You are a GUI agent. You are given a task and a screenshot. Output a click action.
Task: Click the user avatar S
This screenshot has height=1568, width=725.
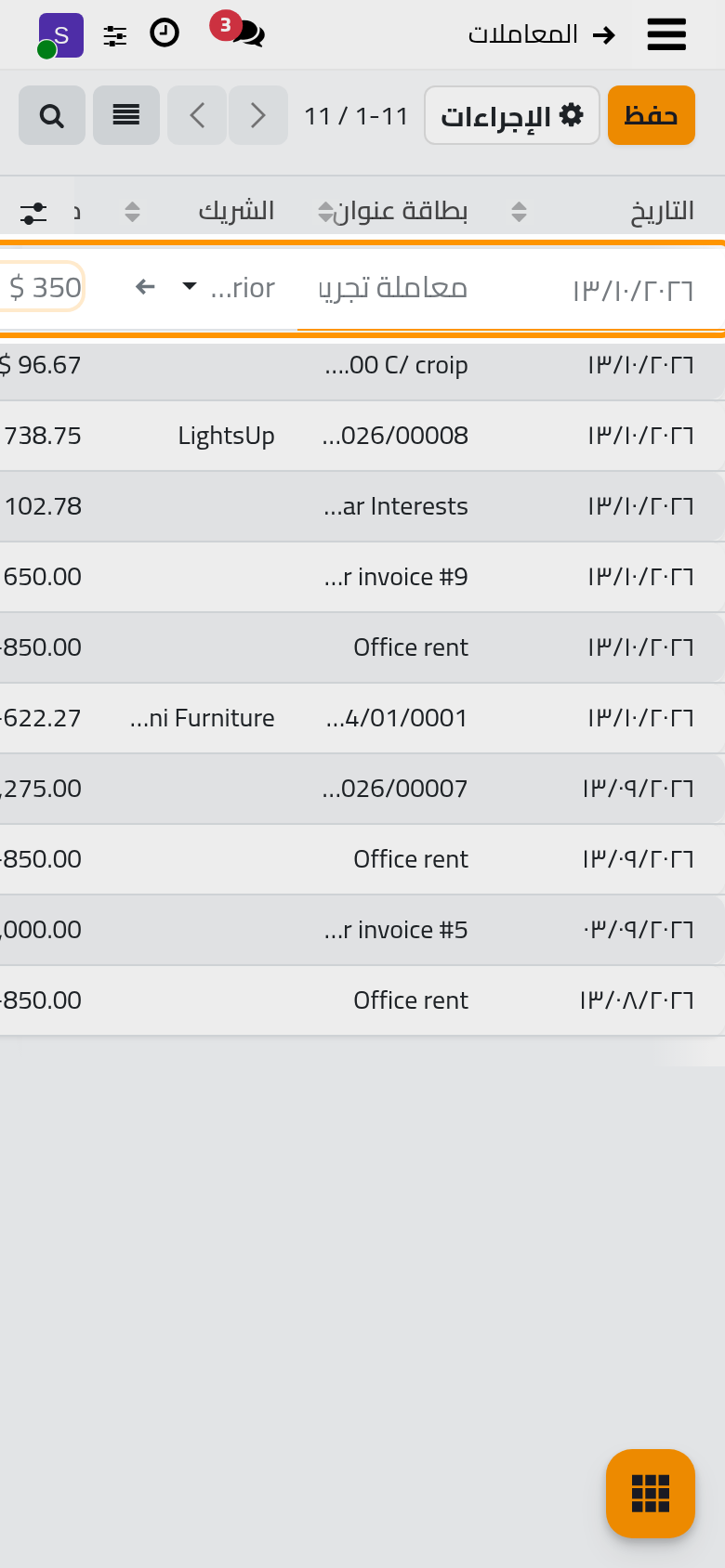point(60,35)
